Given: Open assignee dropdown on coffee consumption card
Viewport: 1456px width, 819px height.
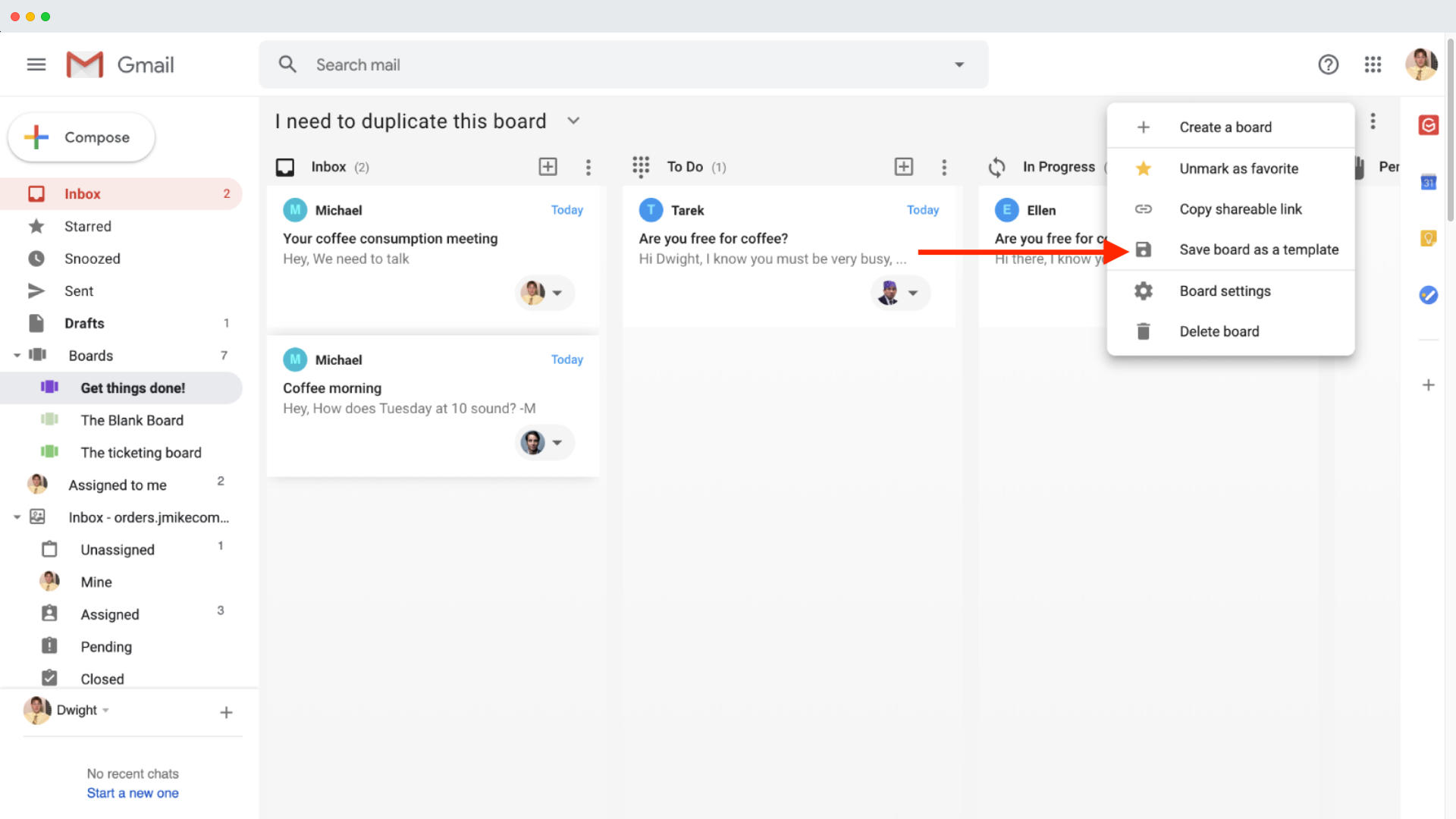Looking at the screenshot, I should [557, 293].
